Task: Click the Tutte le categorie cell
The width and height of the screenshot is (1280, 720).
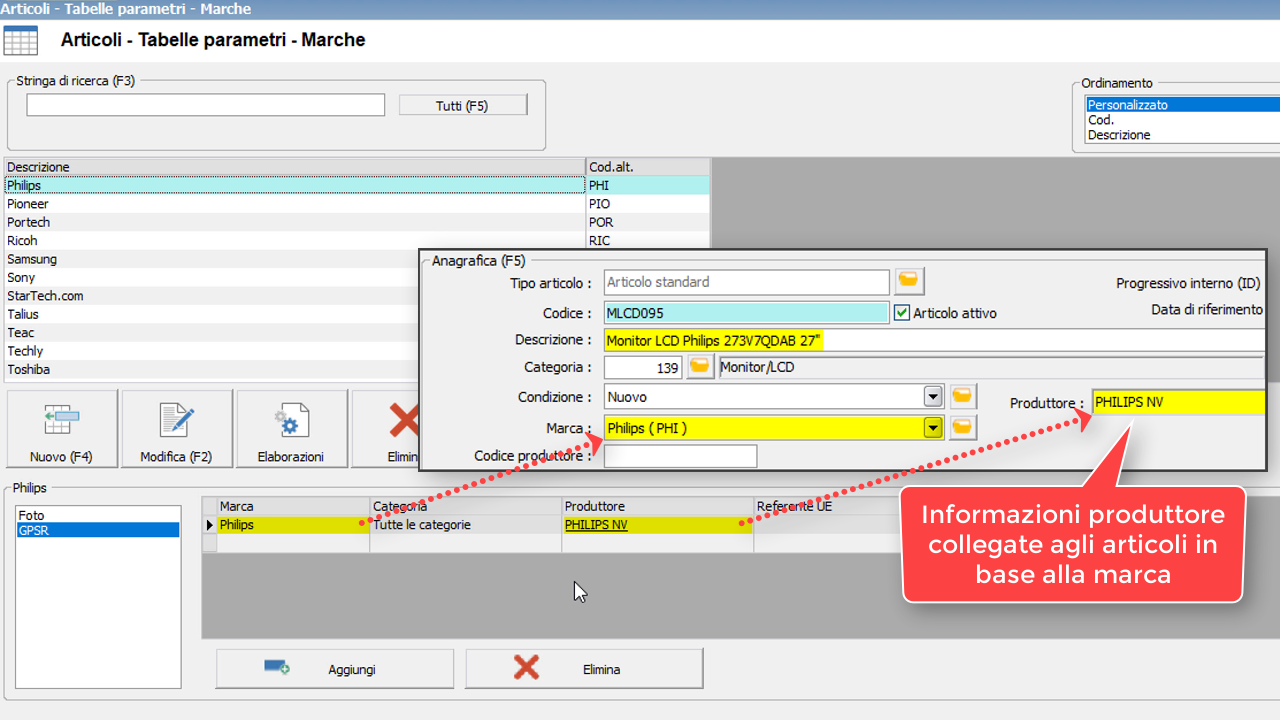Action: [x=466, y=524]
